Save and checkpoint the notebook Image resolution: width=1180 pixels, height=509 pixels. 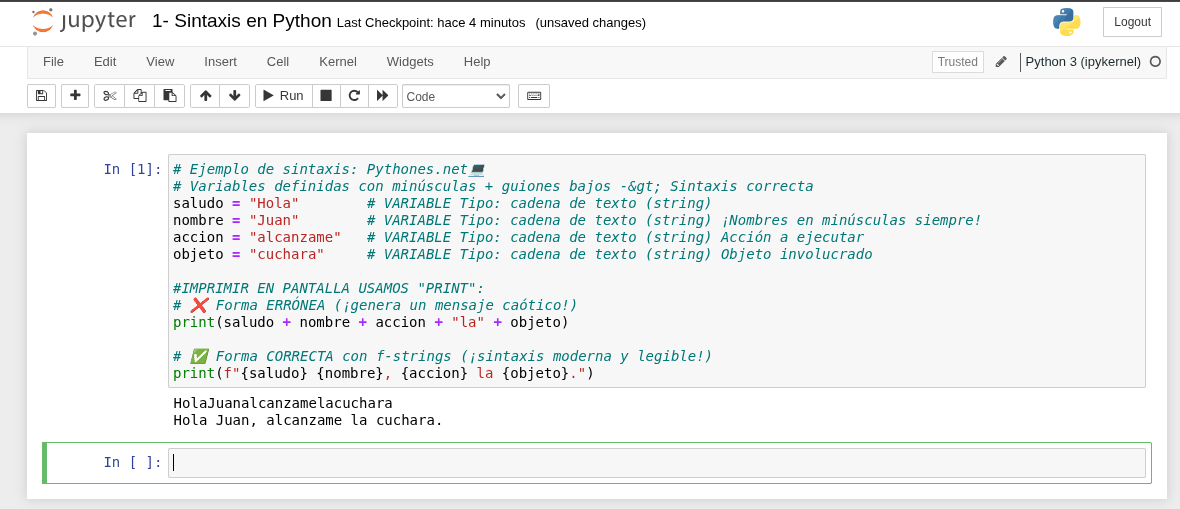tap(41, 96)
